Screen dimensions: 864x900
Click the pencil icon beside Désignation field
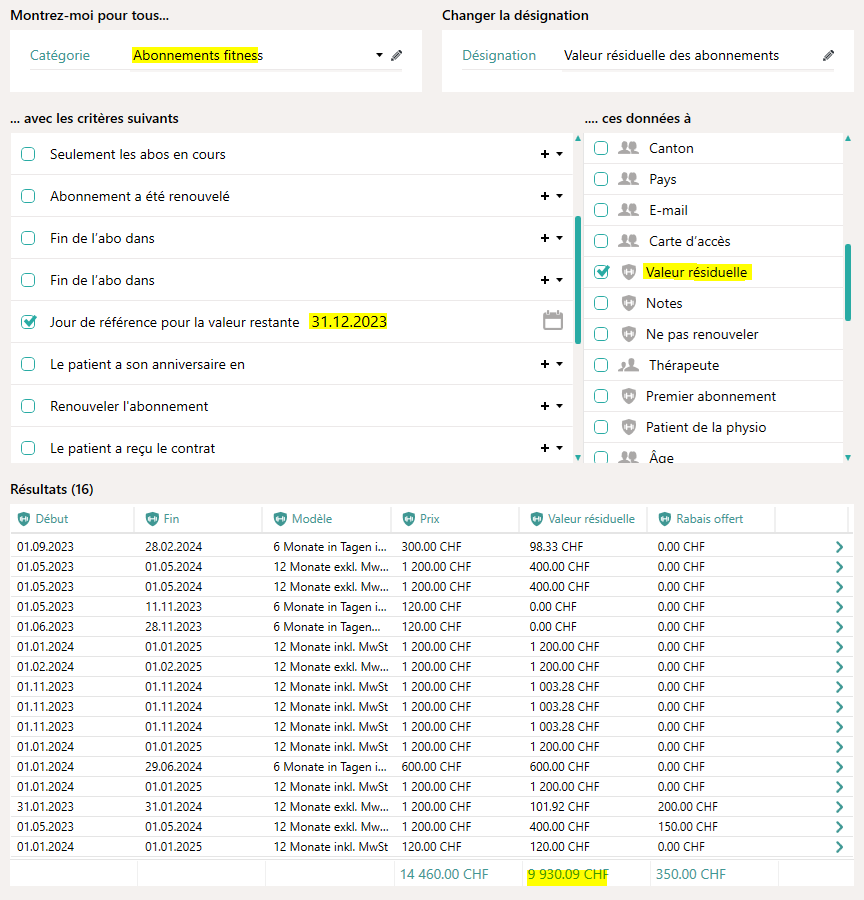(828, 56)
